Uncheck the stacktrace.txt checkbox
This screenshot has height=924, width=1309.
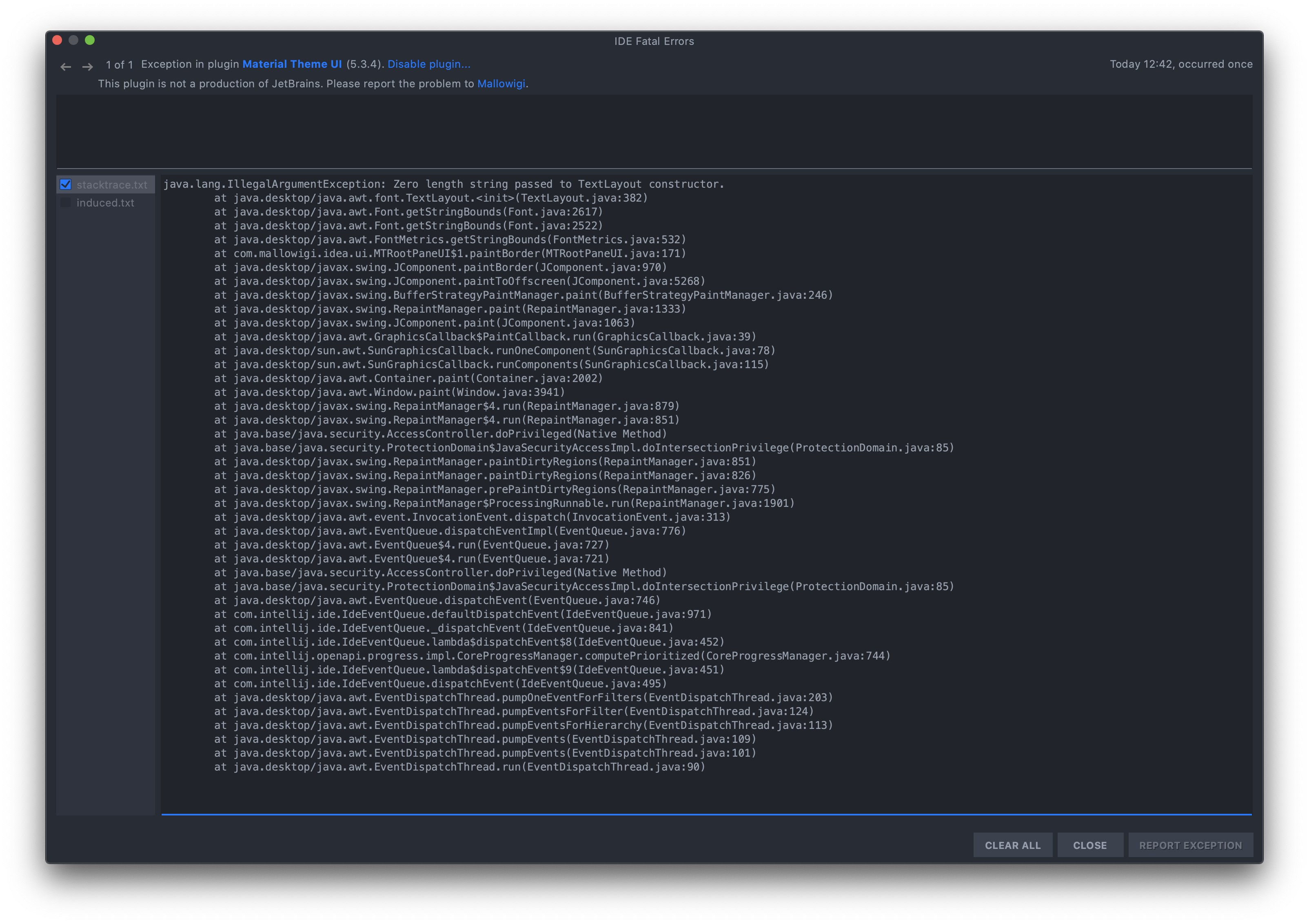coord(66,184)
